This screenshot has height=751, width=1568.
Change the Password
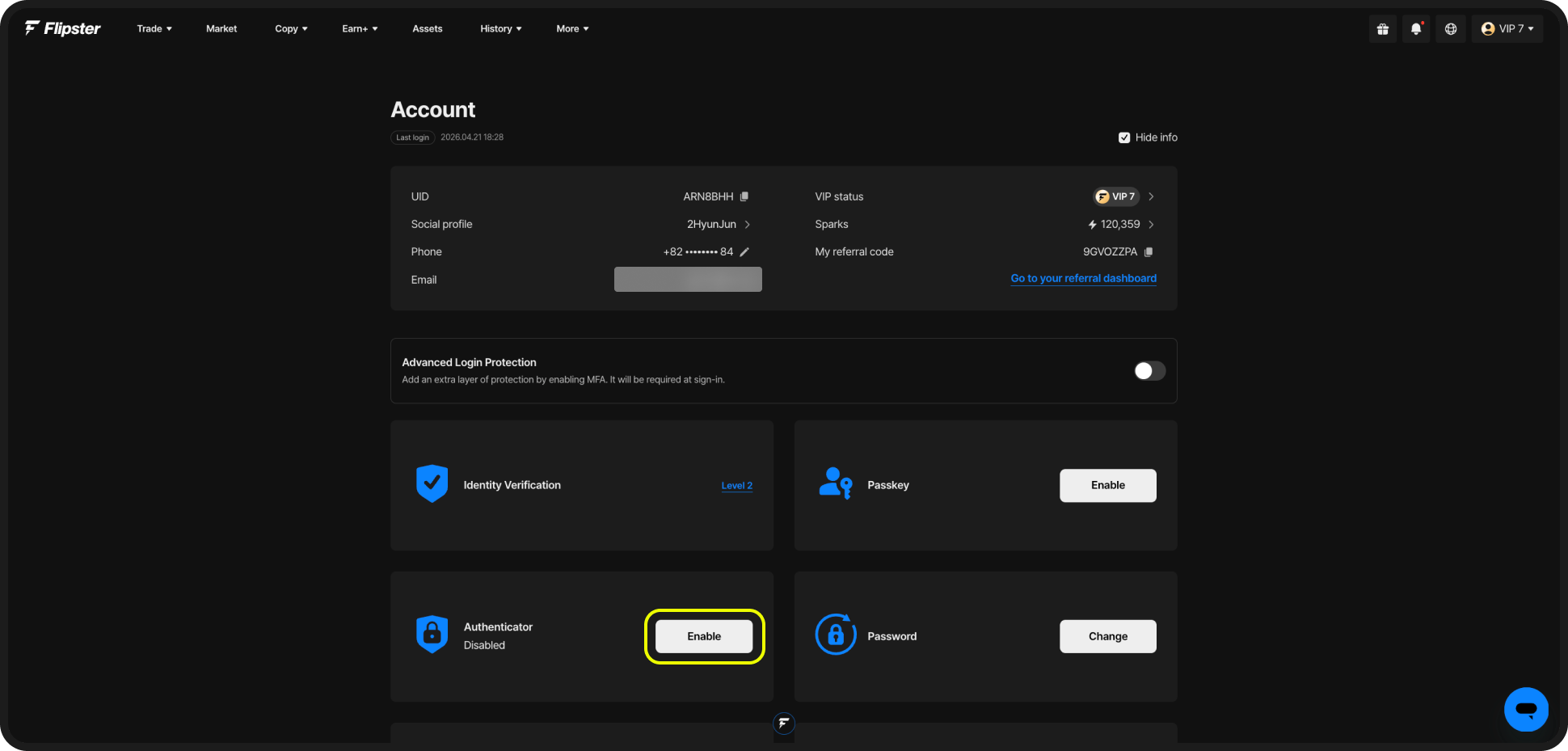(1108, 636)
